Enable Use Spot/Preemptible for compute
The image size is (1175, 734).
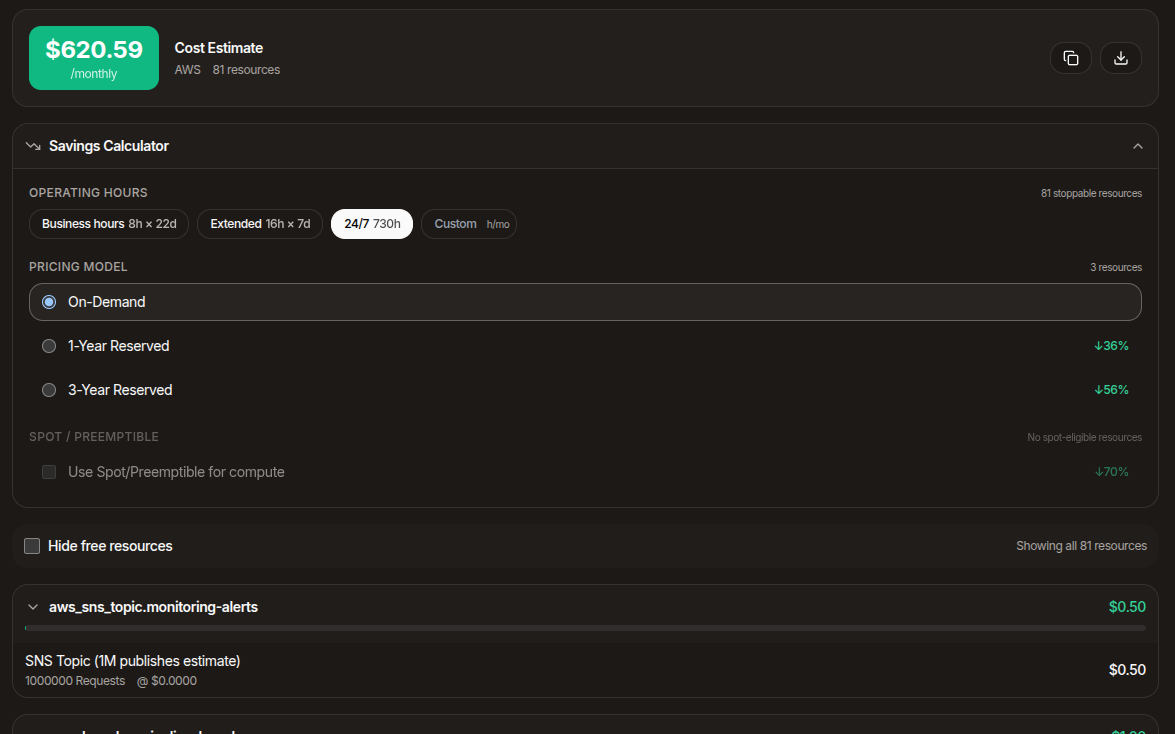click(x=49, y=472)
